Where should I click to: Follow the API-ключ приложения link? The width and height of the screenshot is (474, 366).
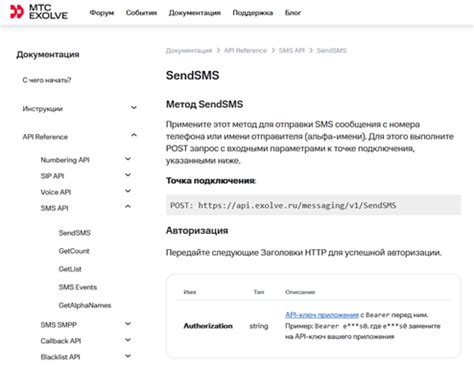pyautogui.click(x=322, y=315)
